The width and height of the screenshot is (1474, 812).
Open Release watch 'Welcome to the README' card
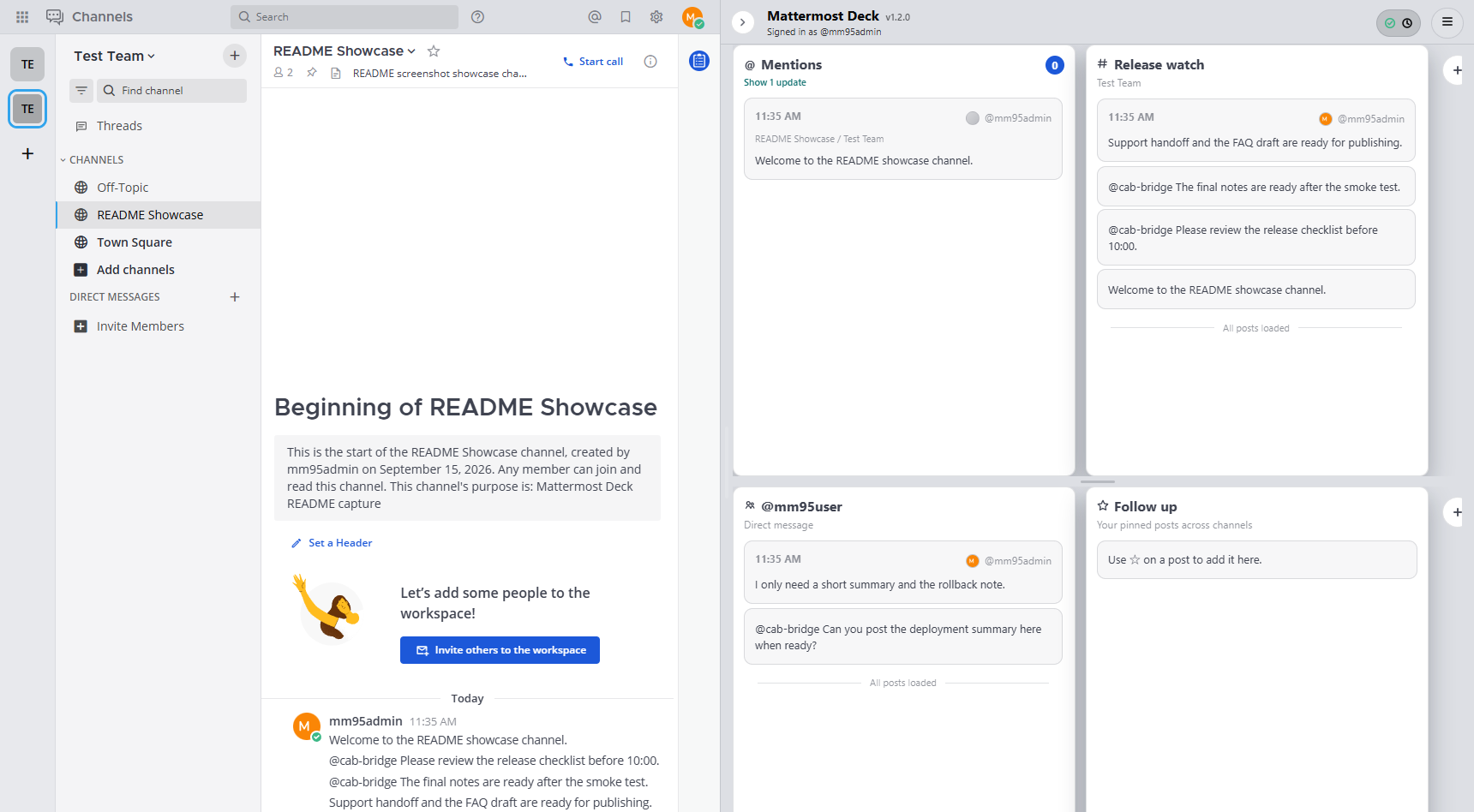point(1256,290)
